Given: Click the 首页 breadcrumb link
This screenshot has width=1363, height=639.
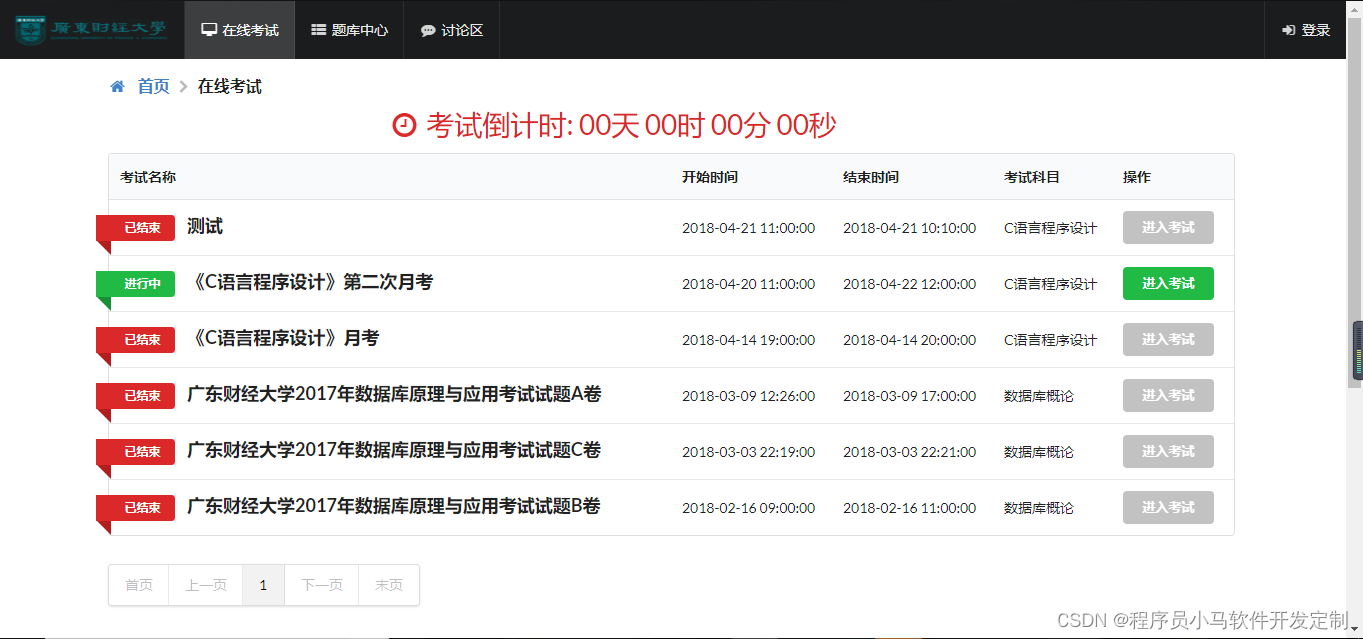Looking at the screenshot, I should click(x=152, y=86).
